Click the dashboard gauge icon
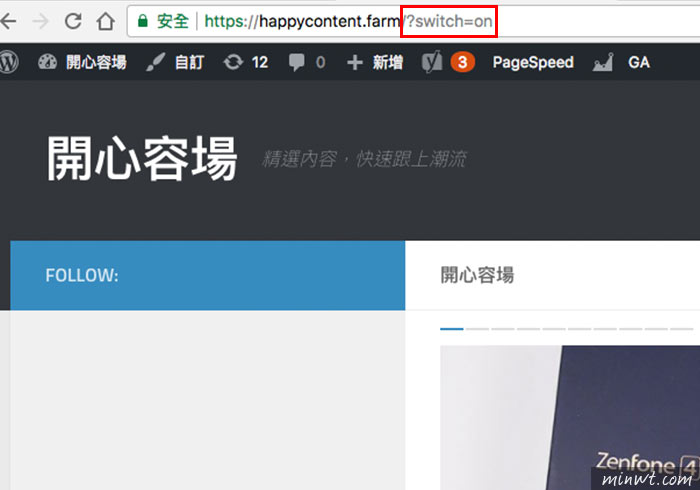The width and height of the screenshot is (700, 490). pos(47,62)
